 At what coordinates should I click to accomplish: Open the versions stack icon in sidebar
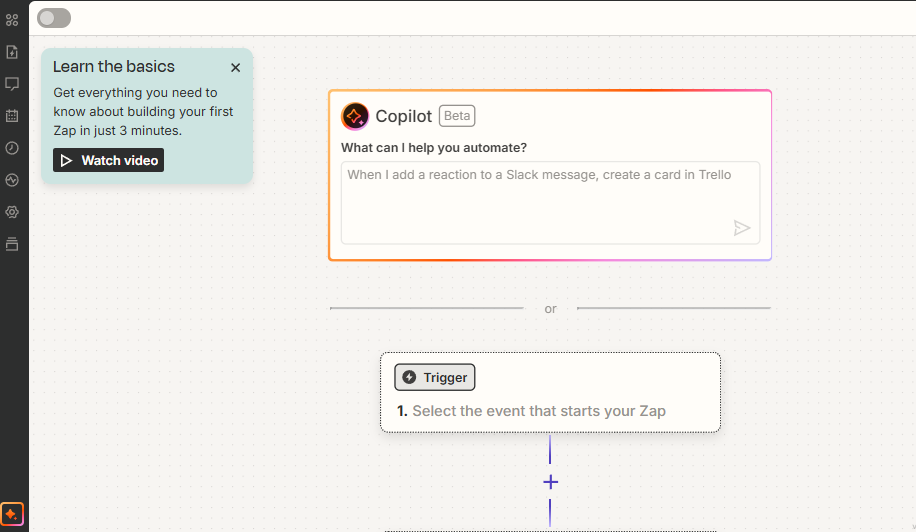[x=12, y=244]
